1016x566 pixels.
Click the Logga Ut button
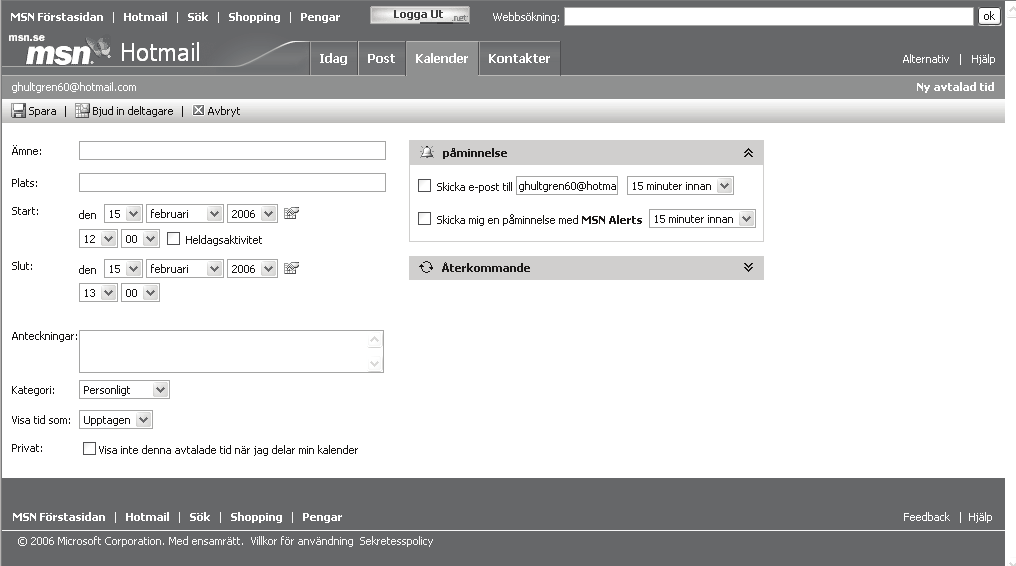(420, 15)
